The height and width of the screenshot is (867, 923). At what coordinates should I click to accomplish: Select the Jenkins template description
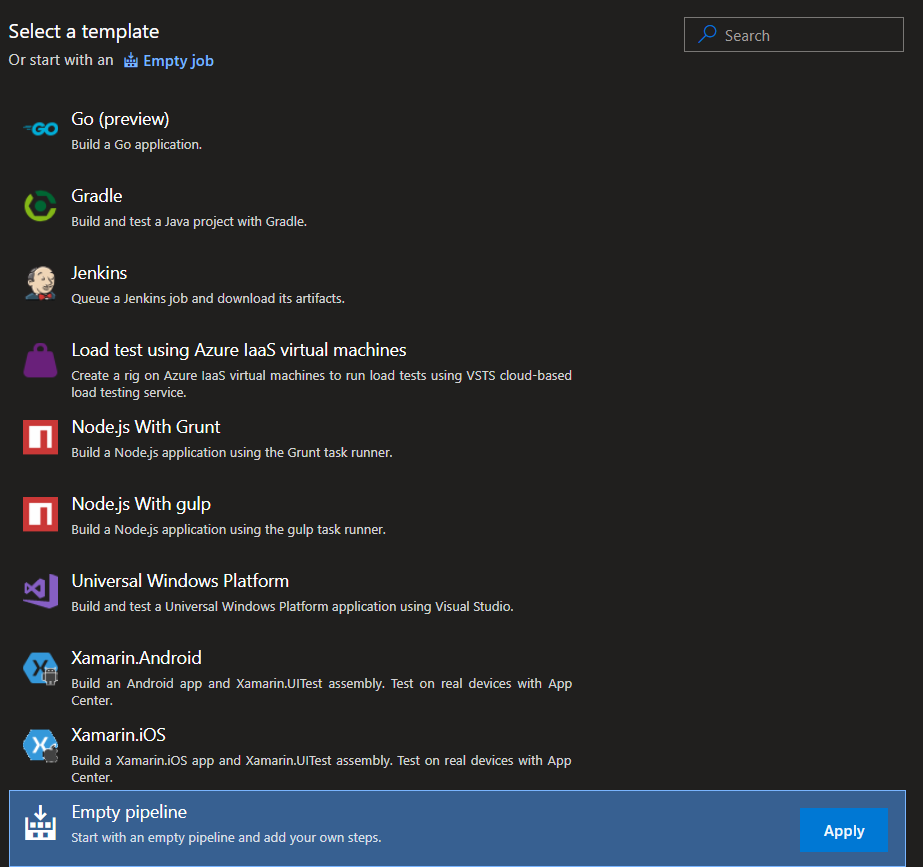(208, 298)
